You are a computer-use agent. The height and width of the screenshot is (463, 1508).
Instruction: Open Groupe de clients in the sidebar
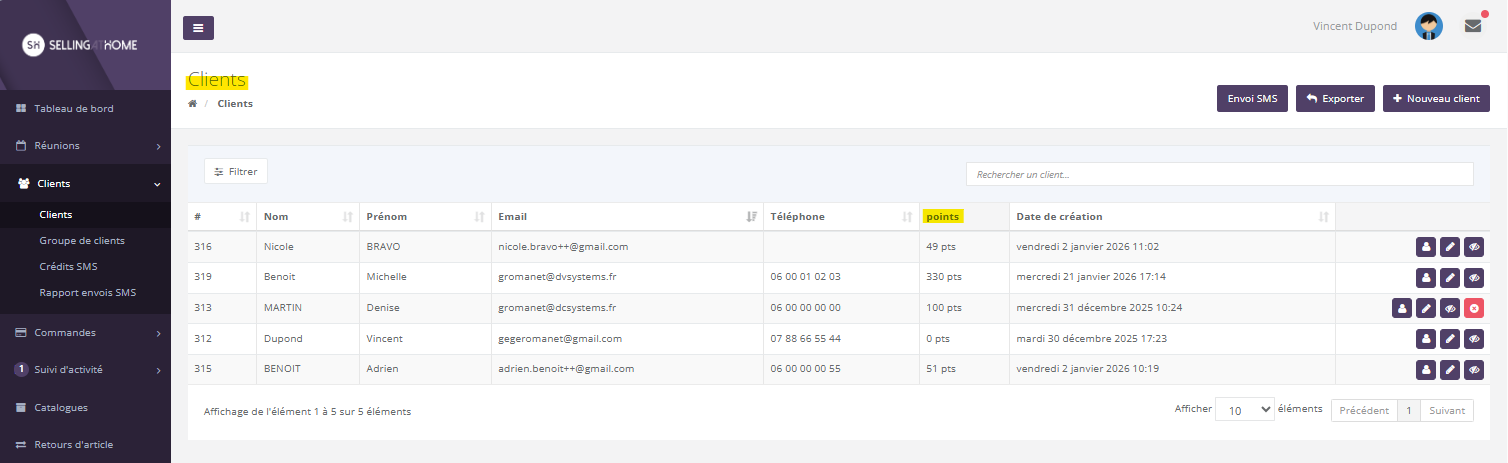coord(82,240)
